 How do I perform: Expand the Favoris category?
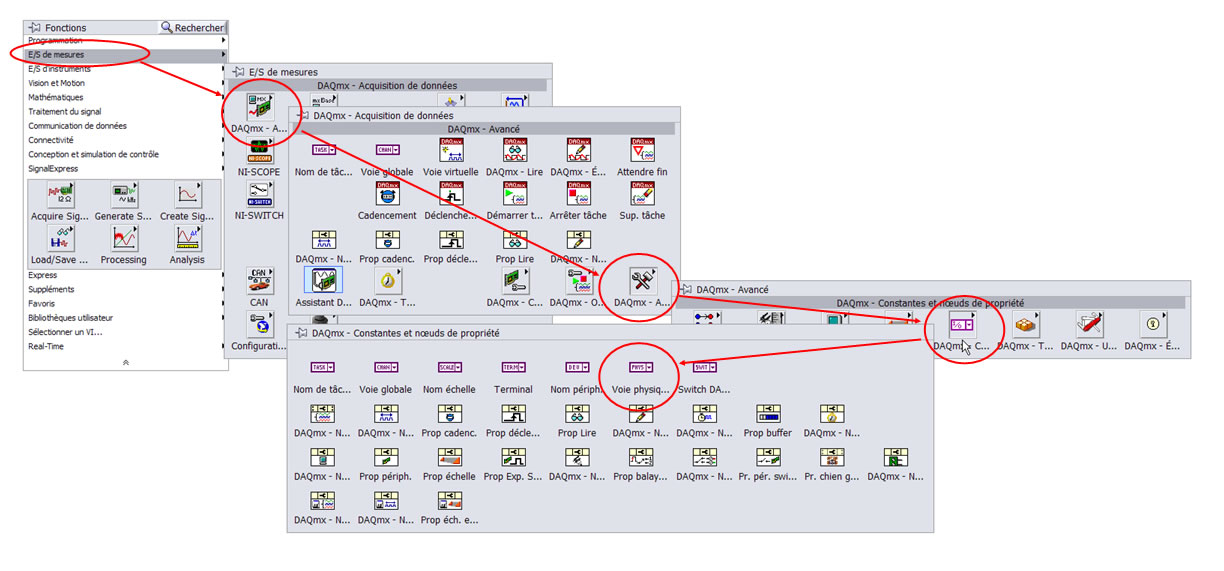(x=126, y=303)
